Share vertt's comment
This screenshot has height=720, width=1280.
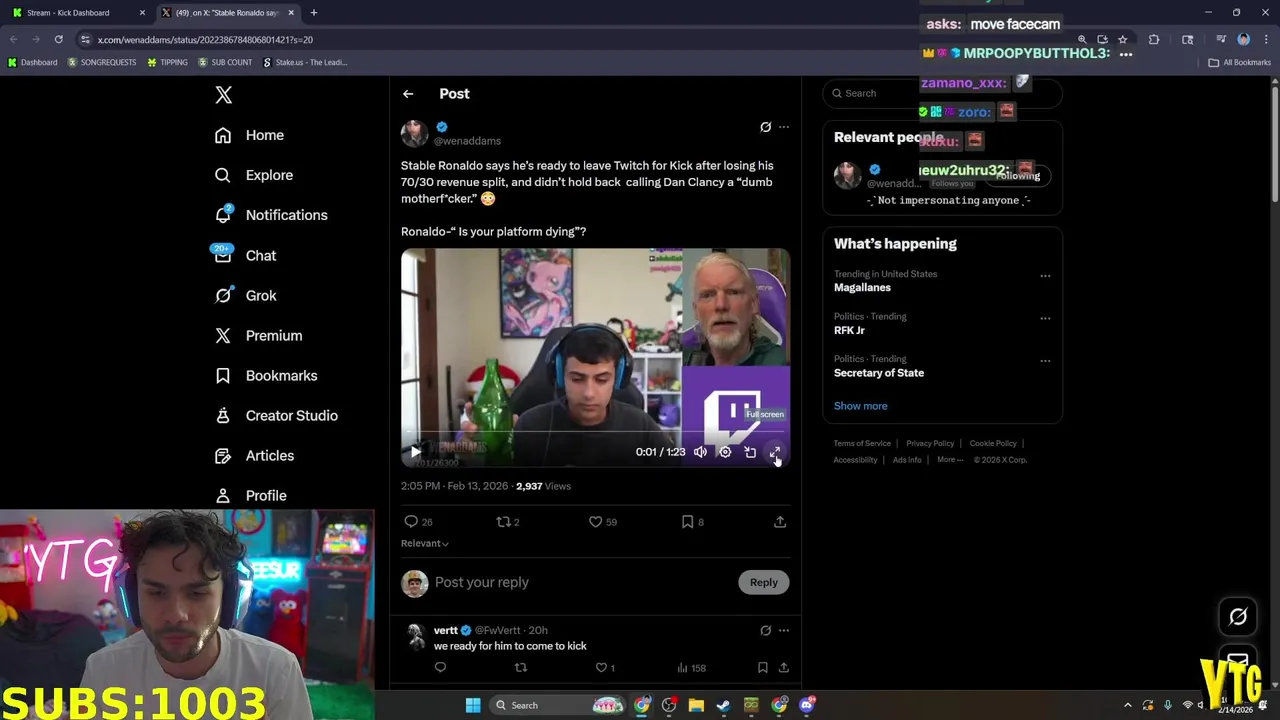[x=784, y=667]
